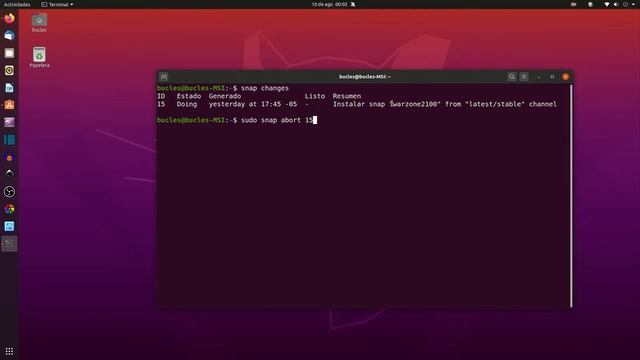Select the active Terminal icon in dock

(9, 244)
